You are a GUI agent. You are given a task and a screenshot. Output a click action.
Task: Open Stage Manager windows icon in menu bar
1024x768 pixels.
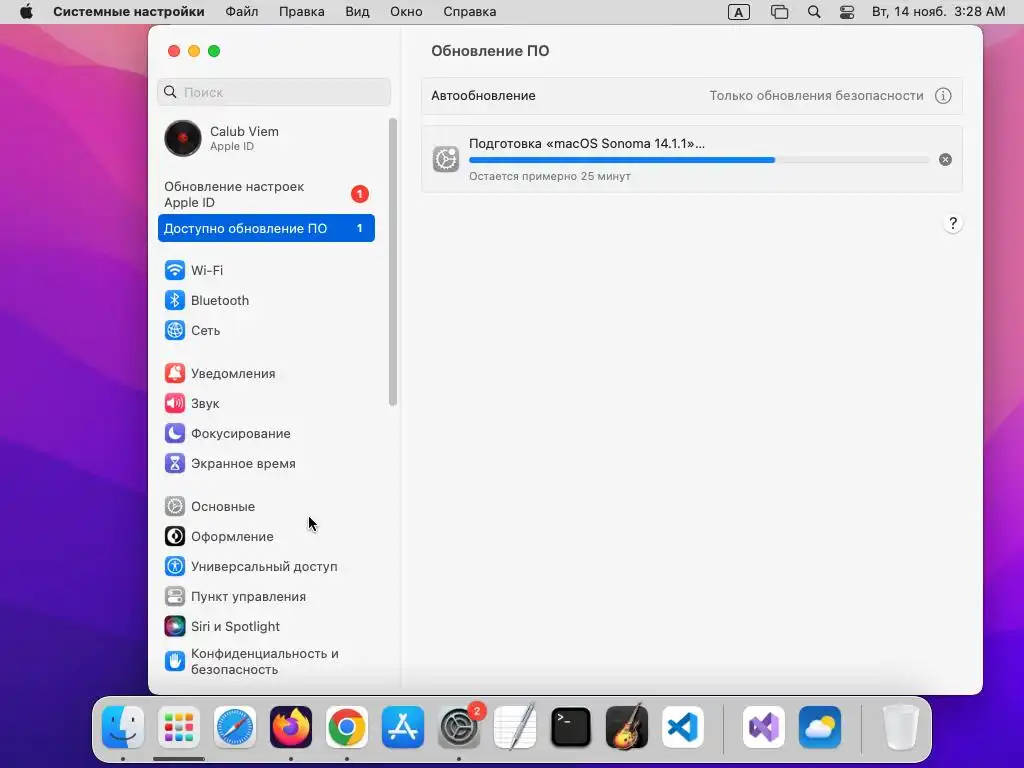(779, 12)
